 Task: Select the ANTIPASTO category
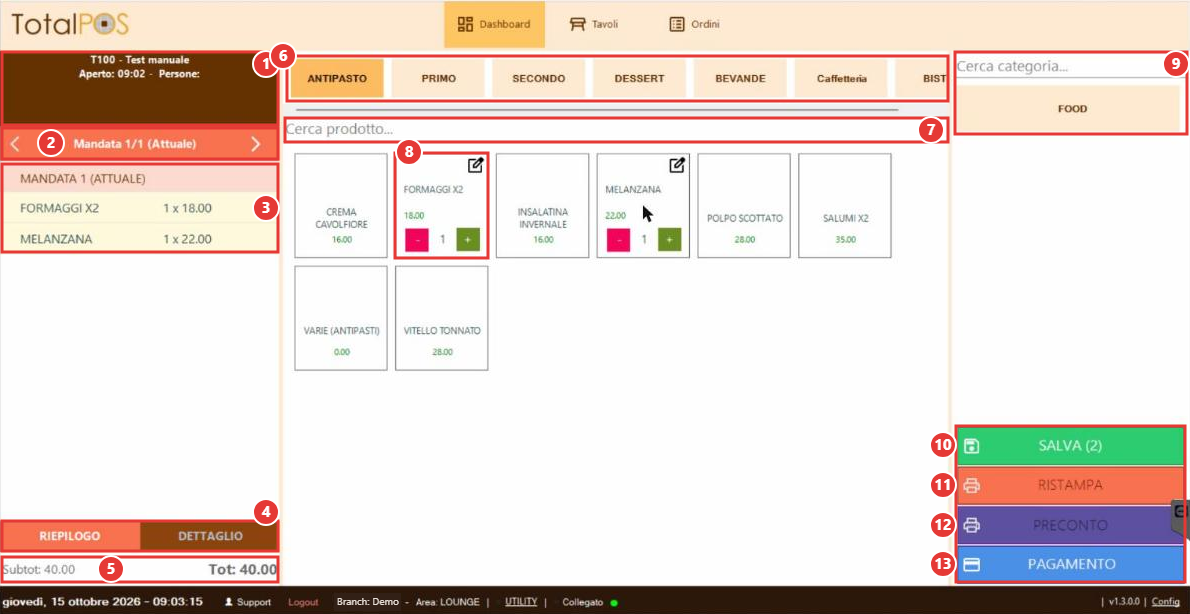click(x=337, y=78)
